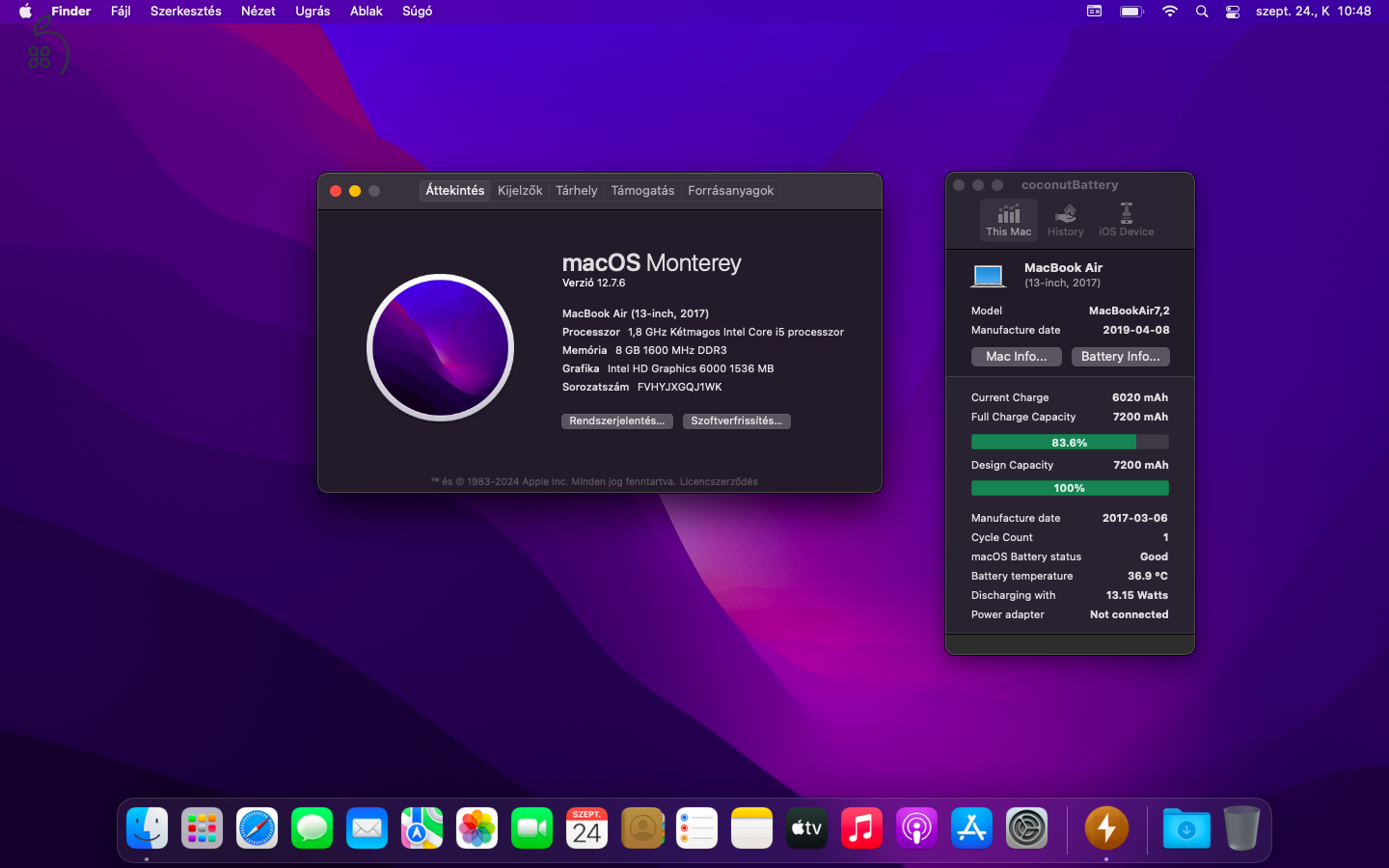The width and height of the screenshot is (1389, 868).
Task: Click the Szoftverfrissítés... button
Action: pyautogui.click(x=737, y=421)
